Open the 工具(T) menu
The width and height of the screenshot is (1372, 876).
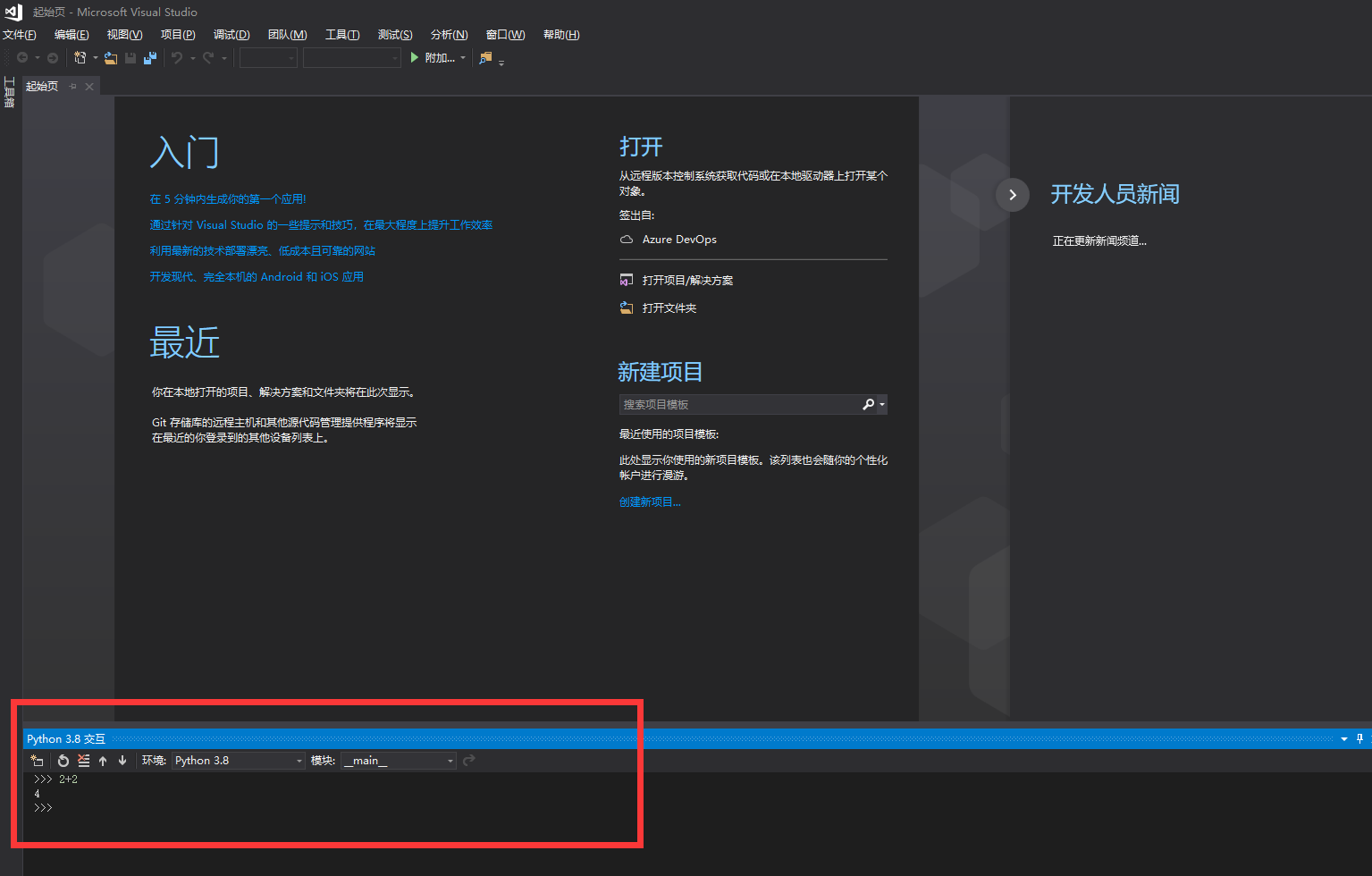pos(342,35)
